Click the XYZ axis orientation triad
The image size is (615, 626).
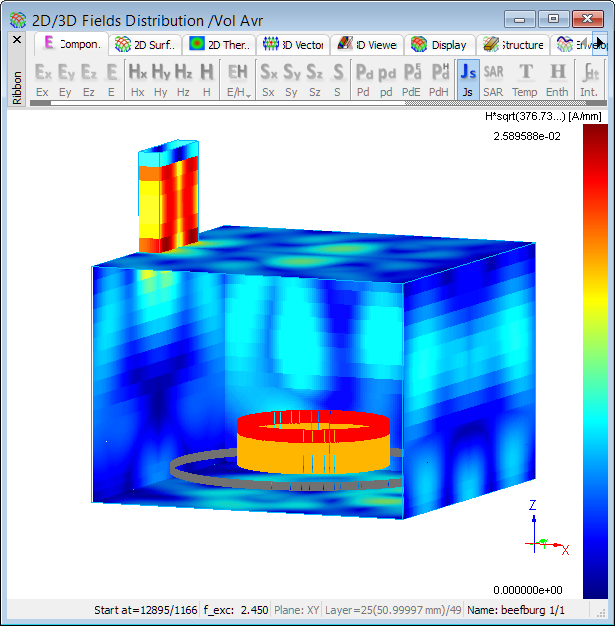tap(545, 535)
